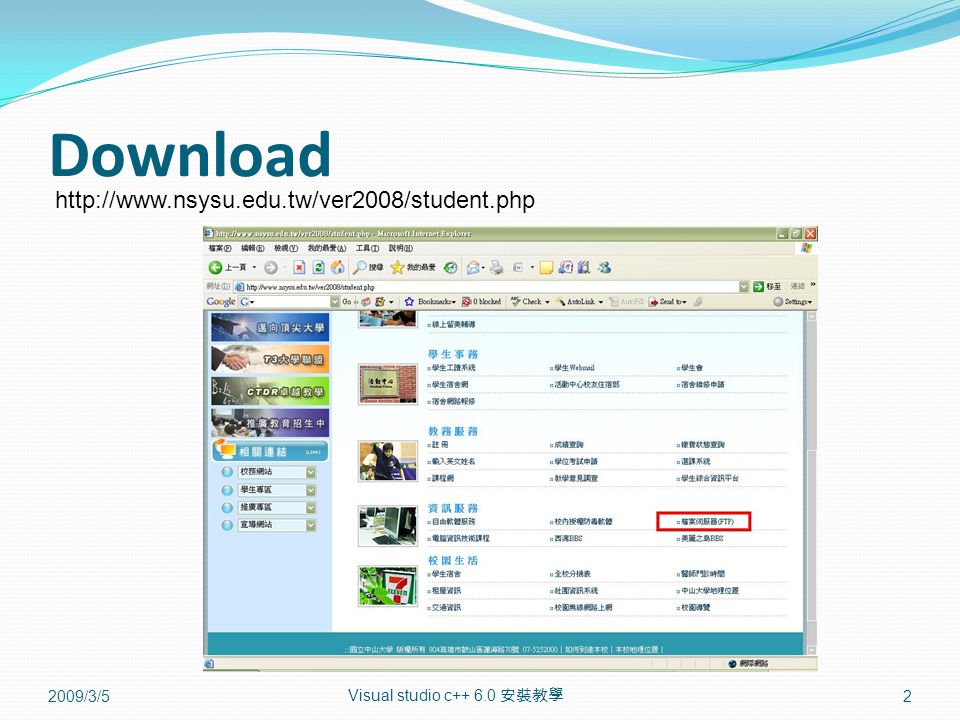
Task: Click the 學生宿舍網 link
Action: [449, 384]
